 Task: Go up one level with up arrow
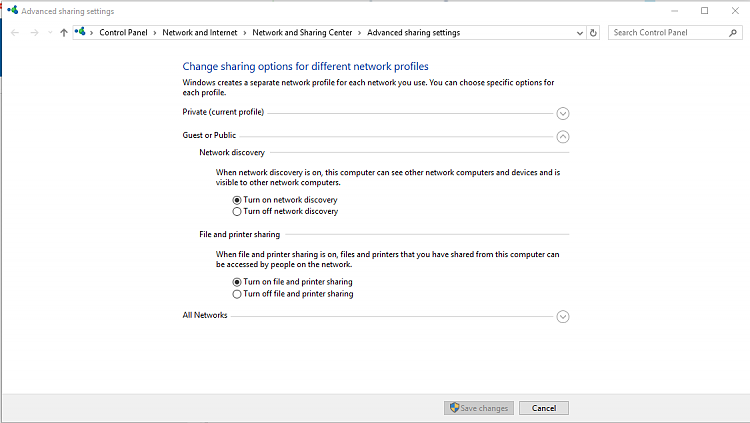coord(64,32)
